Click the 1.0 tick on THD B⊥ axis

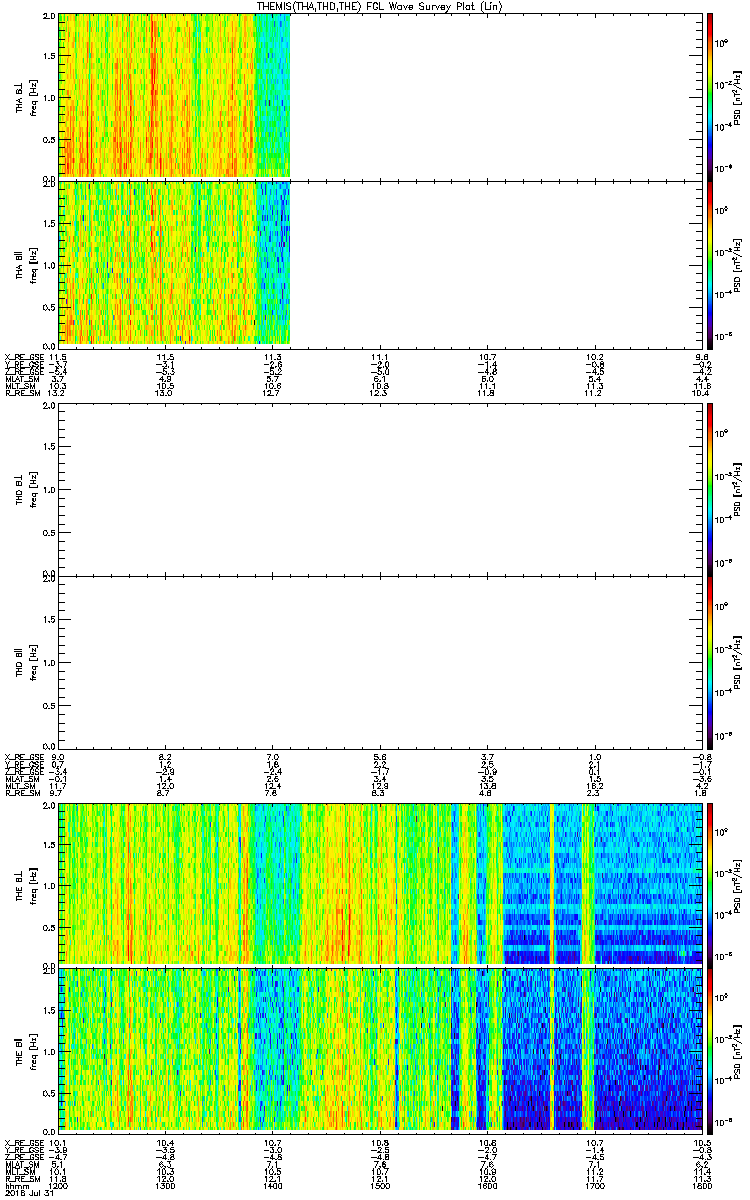tap(49, 489)
